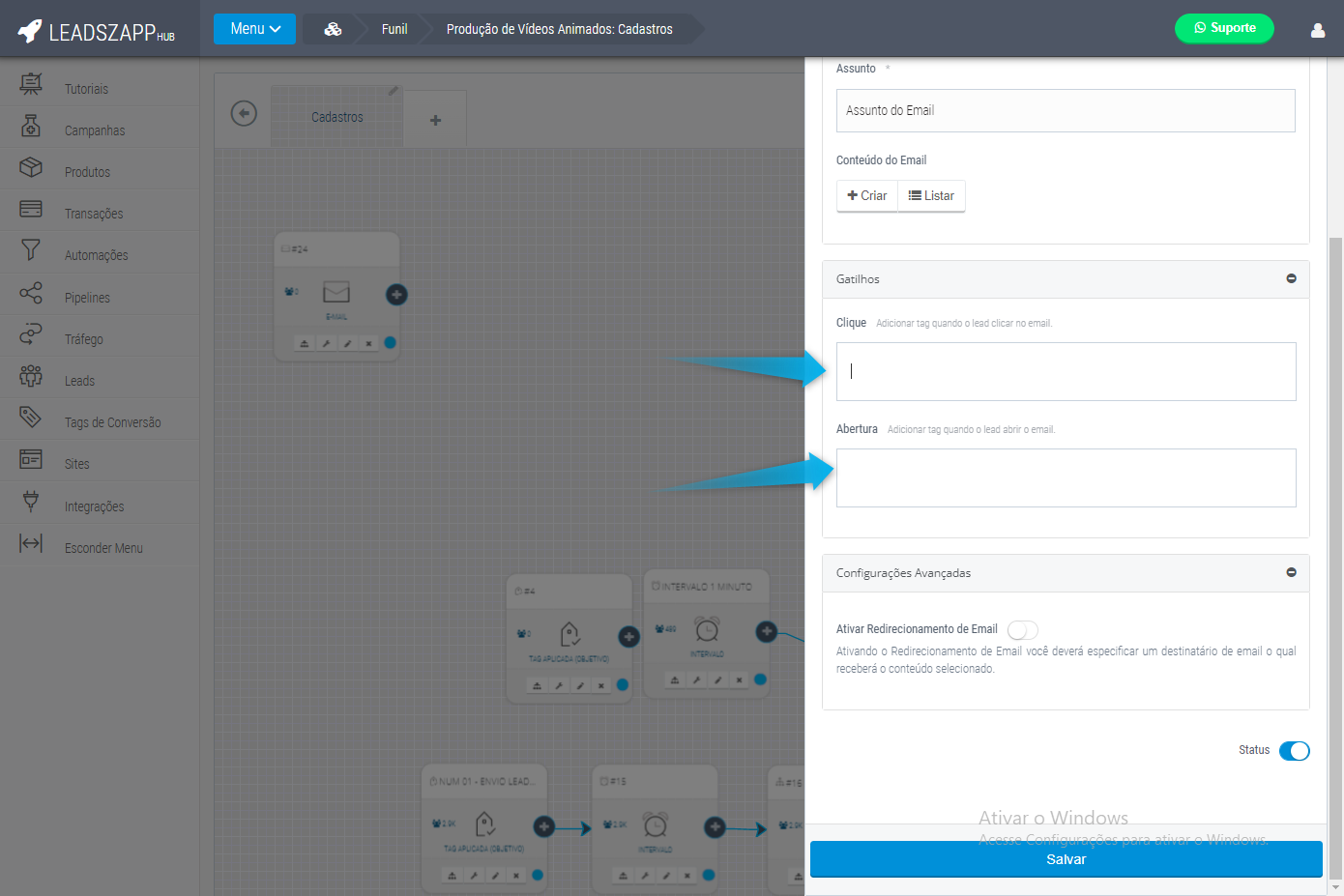Click Criar to create email content
This screenshot has width=1344, height=896.
(867, 195)
